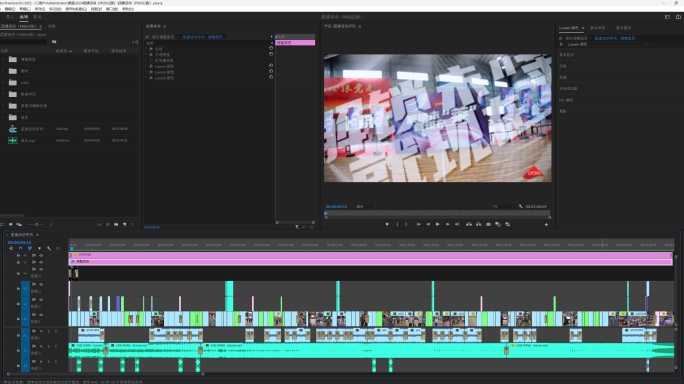The image size is (684, 384).
Task: Click the Find magnifier icon in Project panel
Action: coord(108,224)
